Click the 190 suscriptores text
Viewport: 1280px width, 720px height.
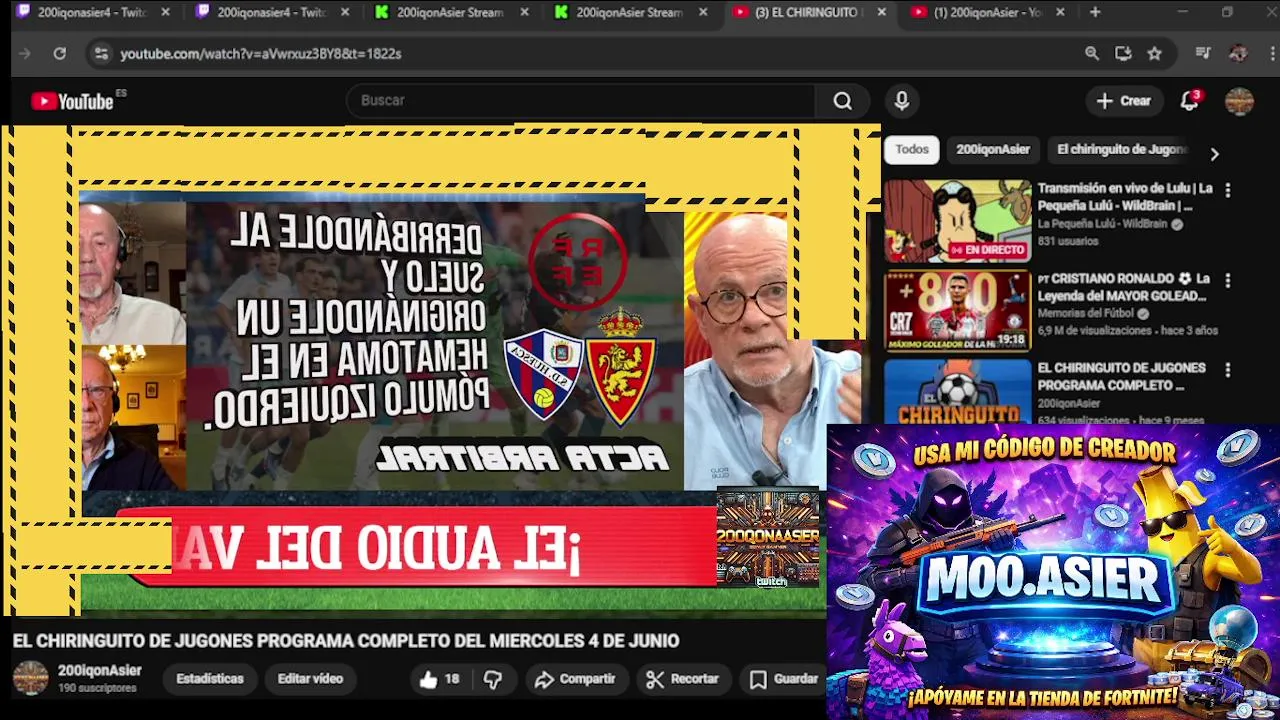point(97,688)
